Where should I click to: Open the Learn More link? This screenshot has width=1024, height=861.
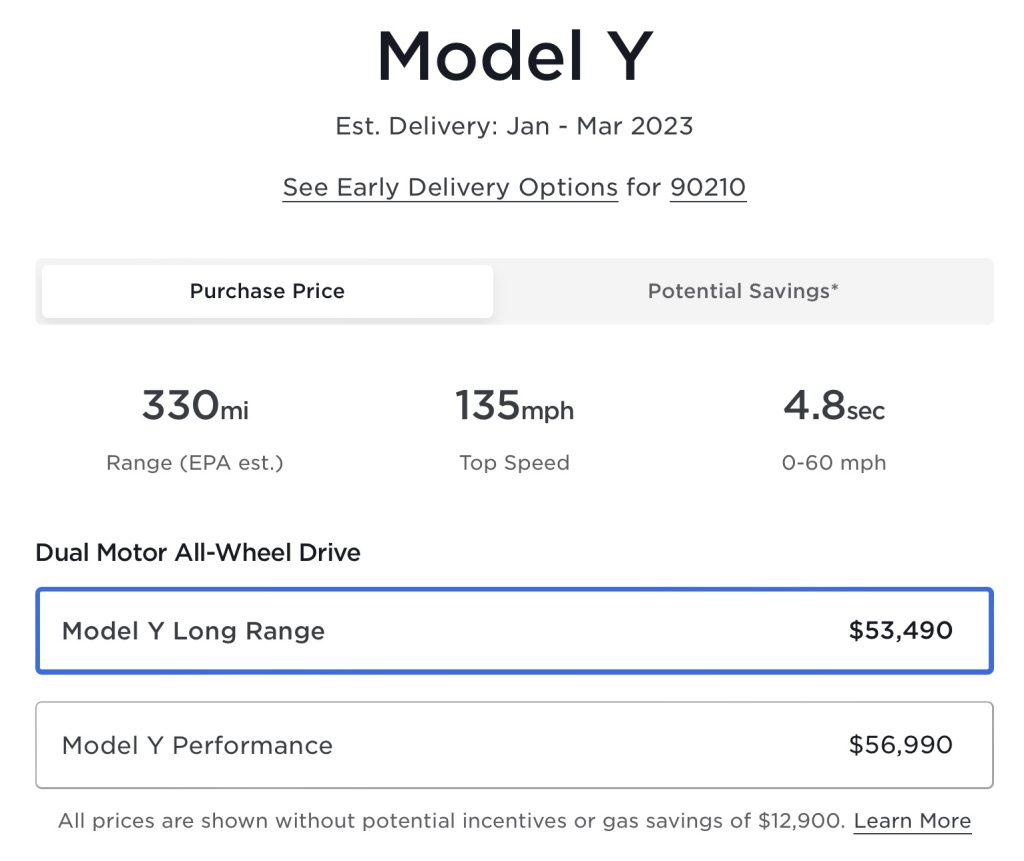coord(912,821)
